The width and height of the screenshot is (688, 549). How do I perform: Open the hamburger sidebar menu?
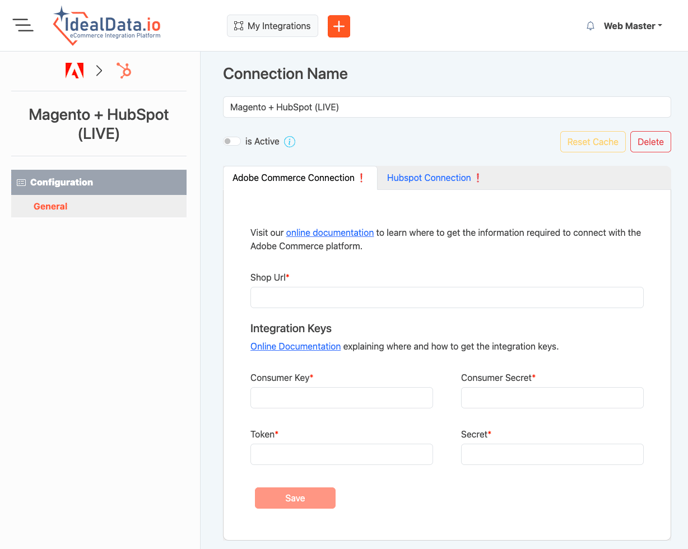(23, 26)
